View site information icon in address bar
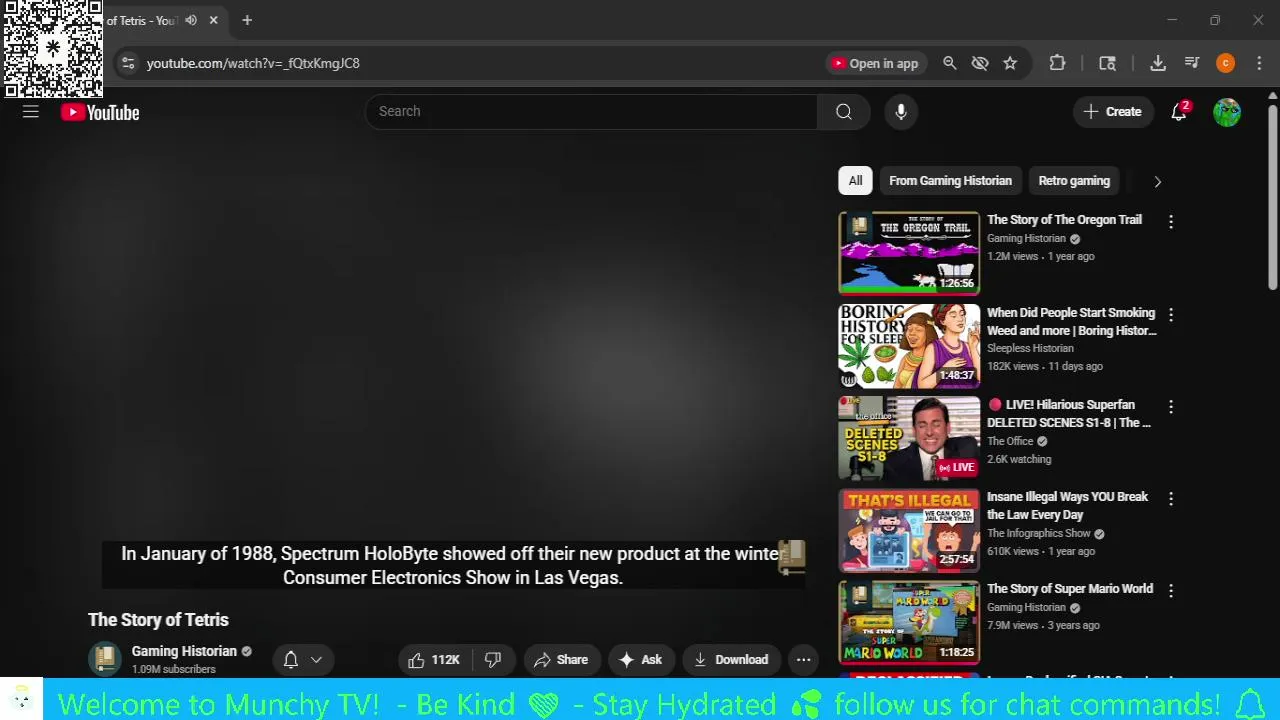The image size is (1280, 720). [128, 63]
